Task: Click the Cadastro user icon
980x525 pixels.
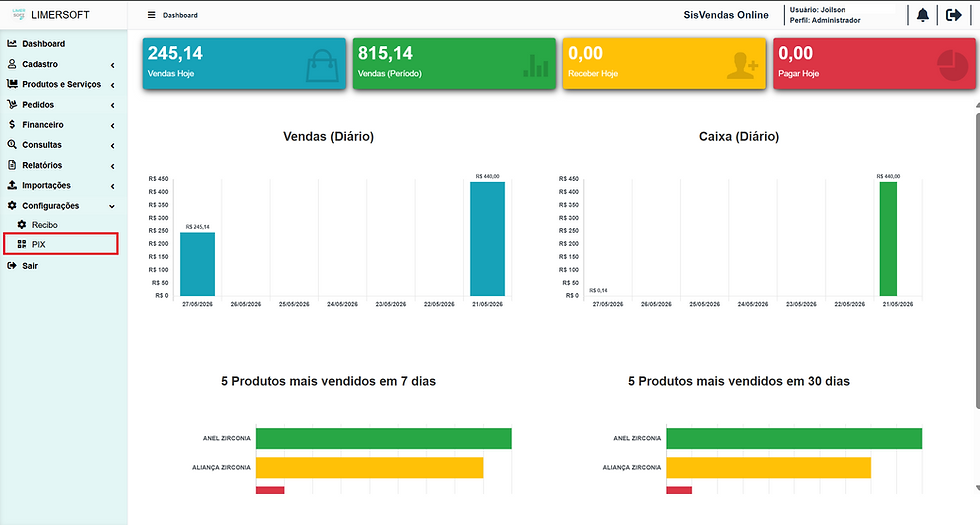Action: tap(12, 64)
